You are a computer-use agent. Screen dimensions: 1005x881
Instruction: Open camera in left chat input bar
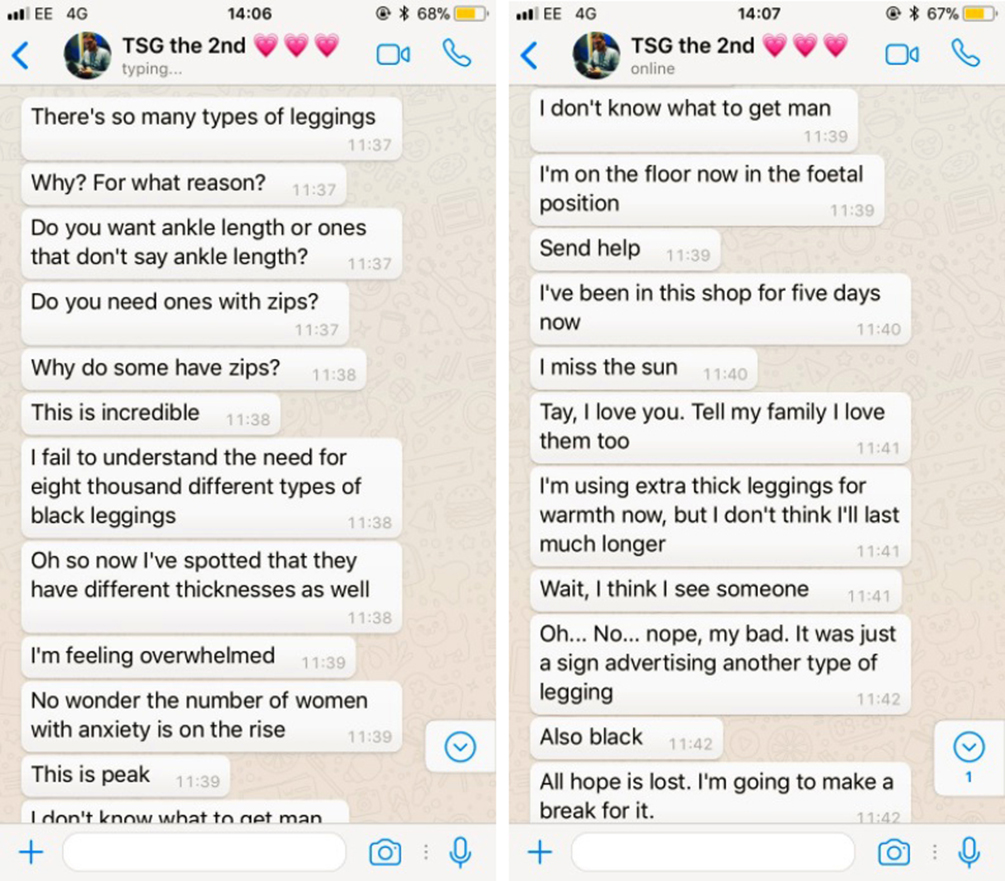tap(385, 852)
